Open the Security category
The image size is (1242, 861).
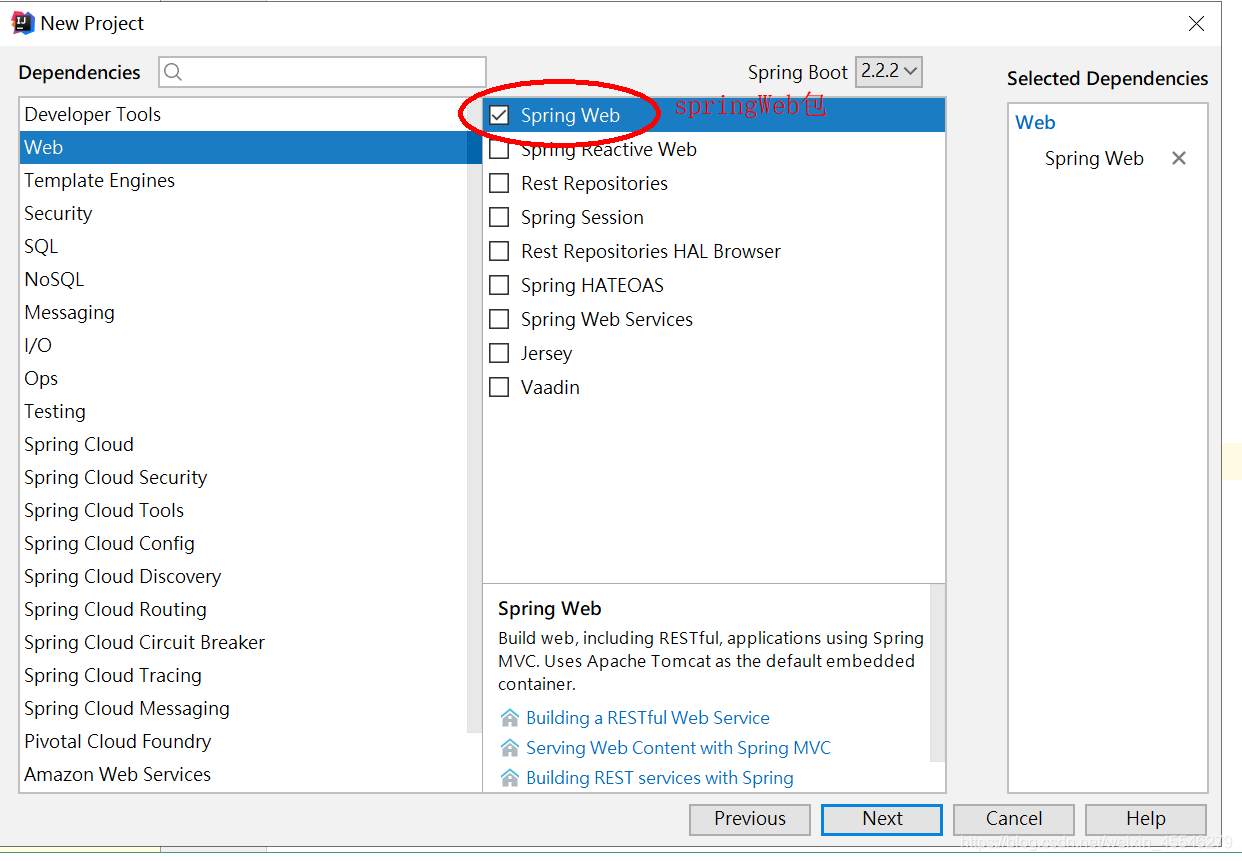244,213
